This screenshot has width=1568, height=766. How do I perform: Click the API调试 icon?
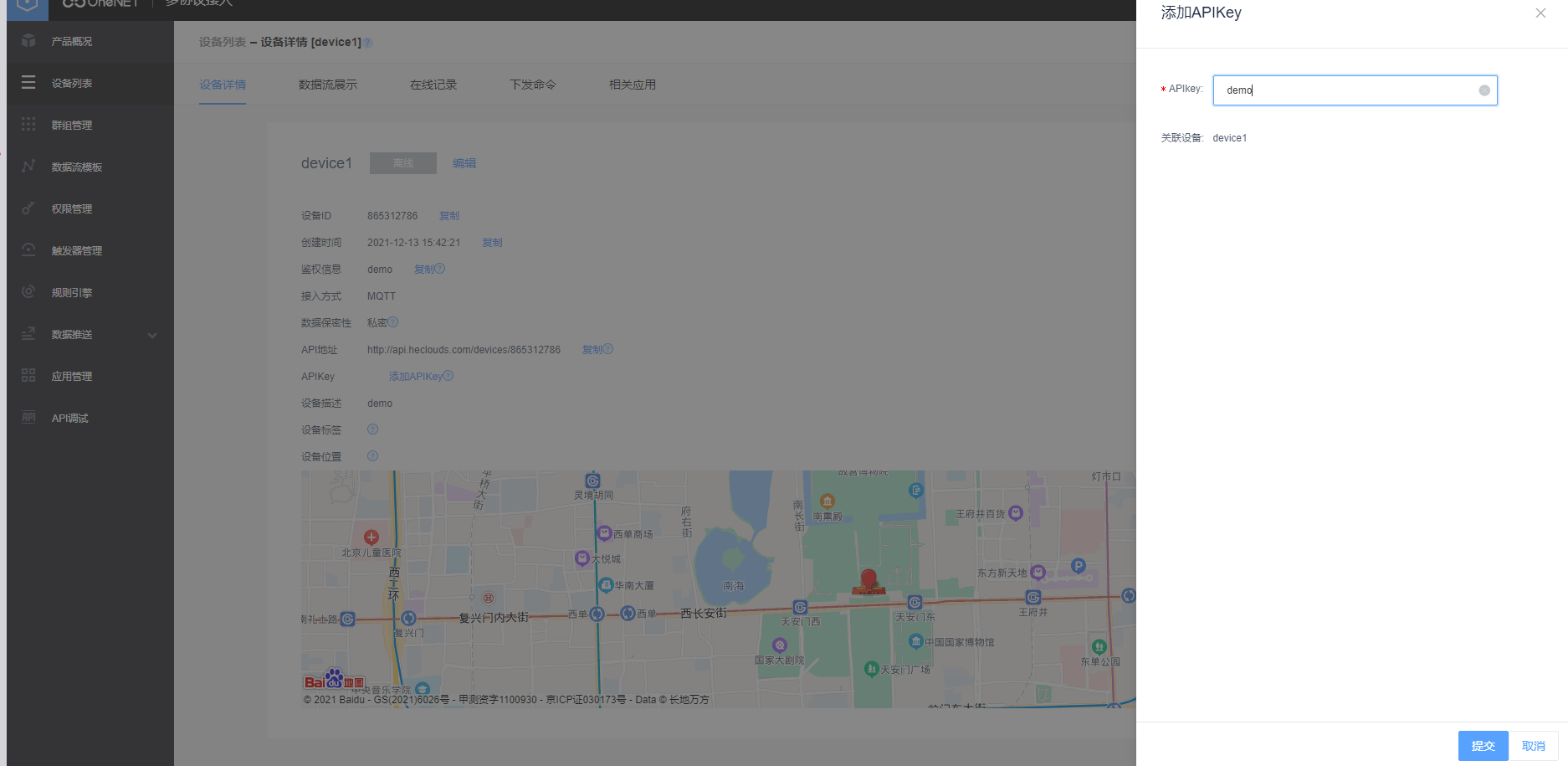point(28,418)
